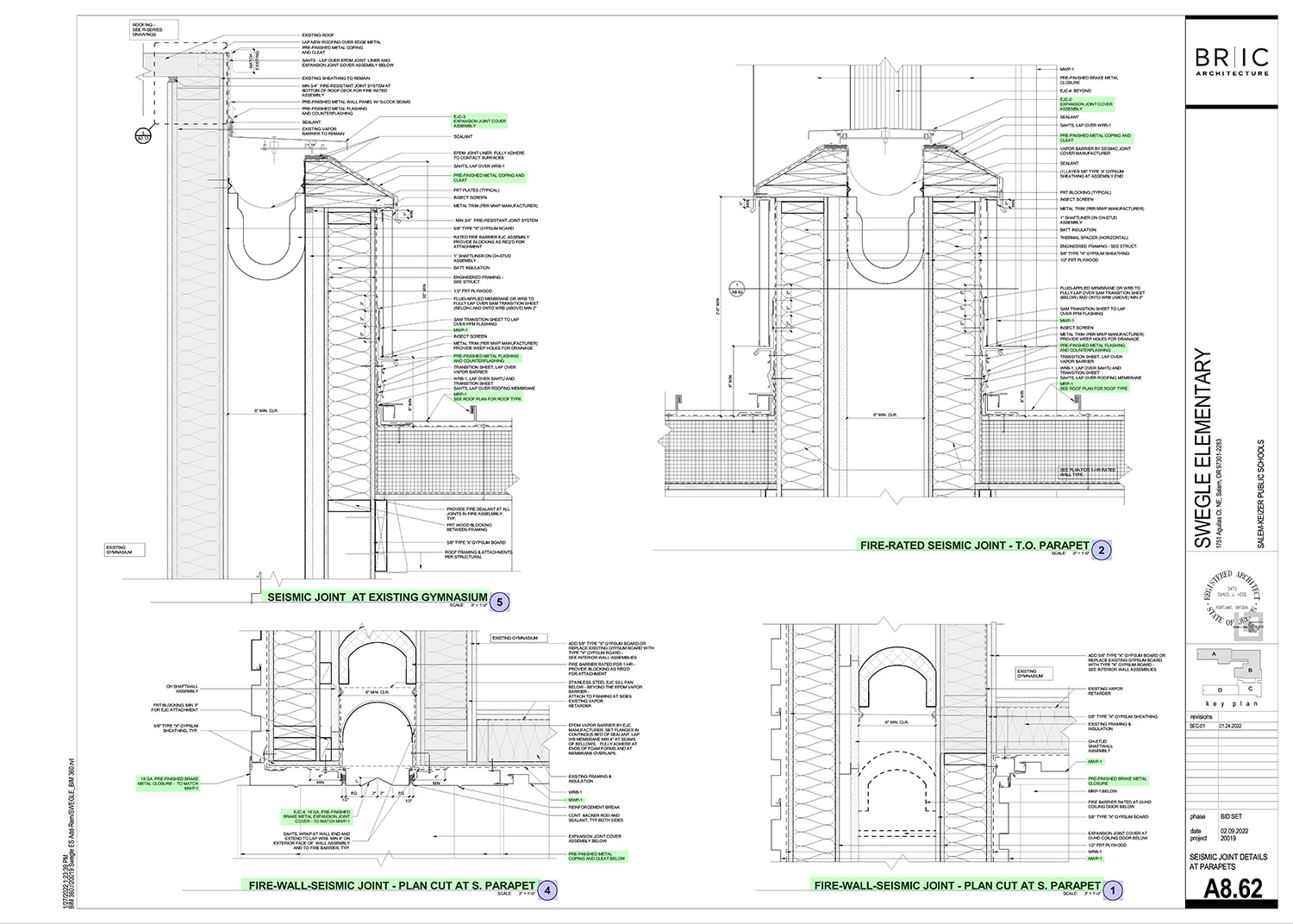The image size is (1293, 924).
Task: Click the 18 GA. pre-finished brake metal closure note
Action: tap(168, 783)
